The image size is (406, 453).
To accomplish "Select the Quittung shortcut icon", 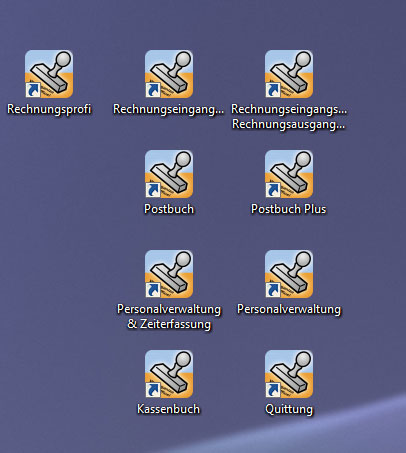I will point(289,374).
